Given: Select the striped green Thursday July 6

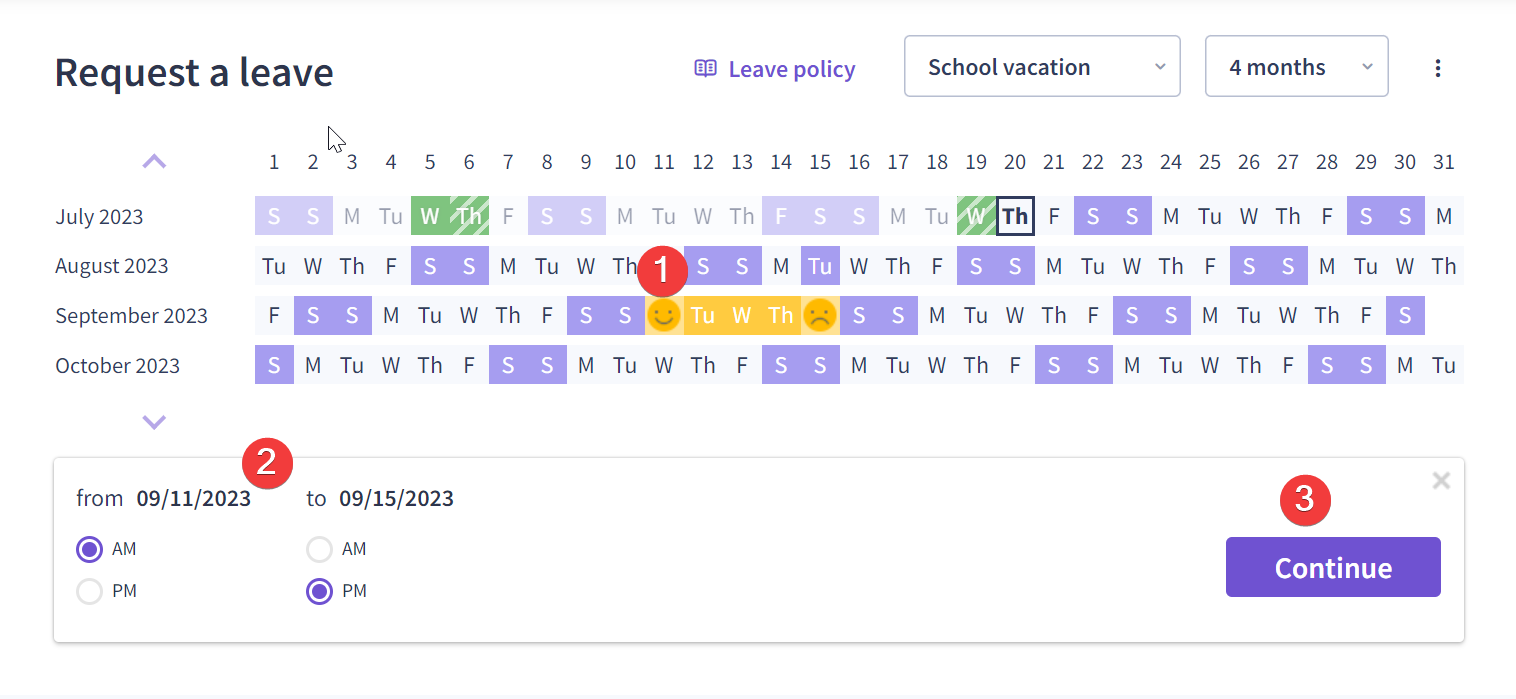Looking at the screenshot, I should coord(469,216).
